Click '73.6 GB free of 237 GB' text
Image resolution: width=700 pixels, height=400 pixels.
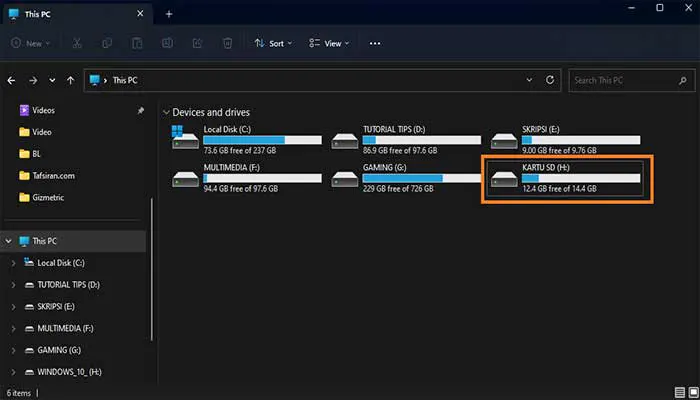[240, 151]
